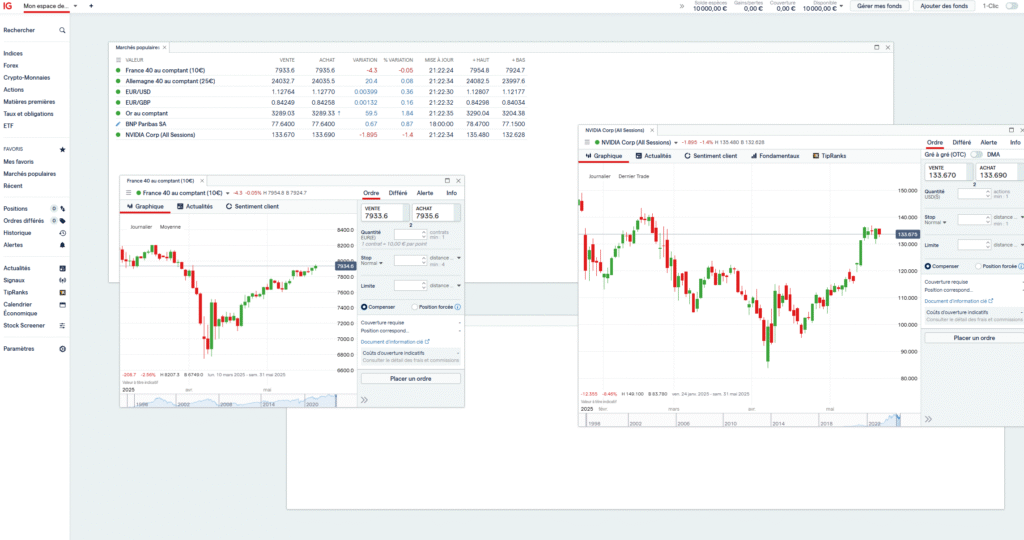Open Paramètres gear icon in sidebar
This screenshot has height=540, width=1024.
pos(62,349)
